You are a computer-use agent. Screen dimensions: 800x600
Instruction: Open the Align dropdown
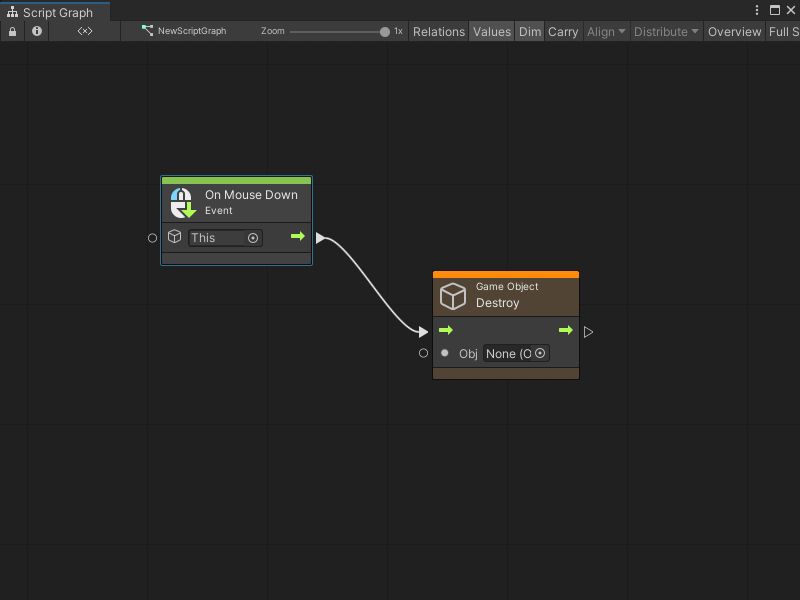tap(605, 31)
